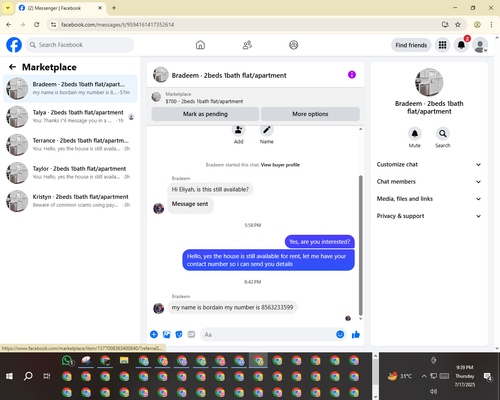
Task: Open Taylor conversation in the list
Action: coord(70,173)
